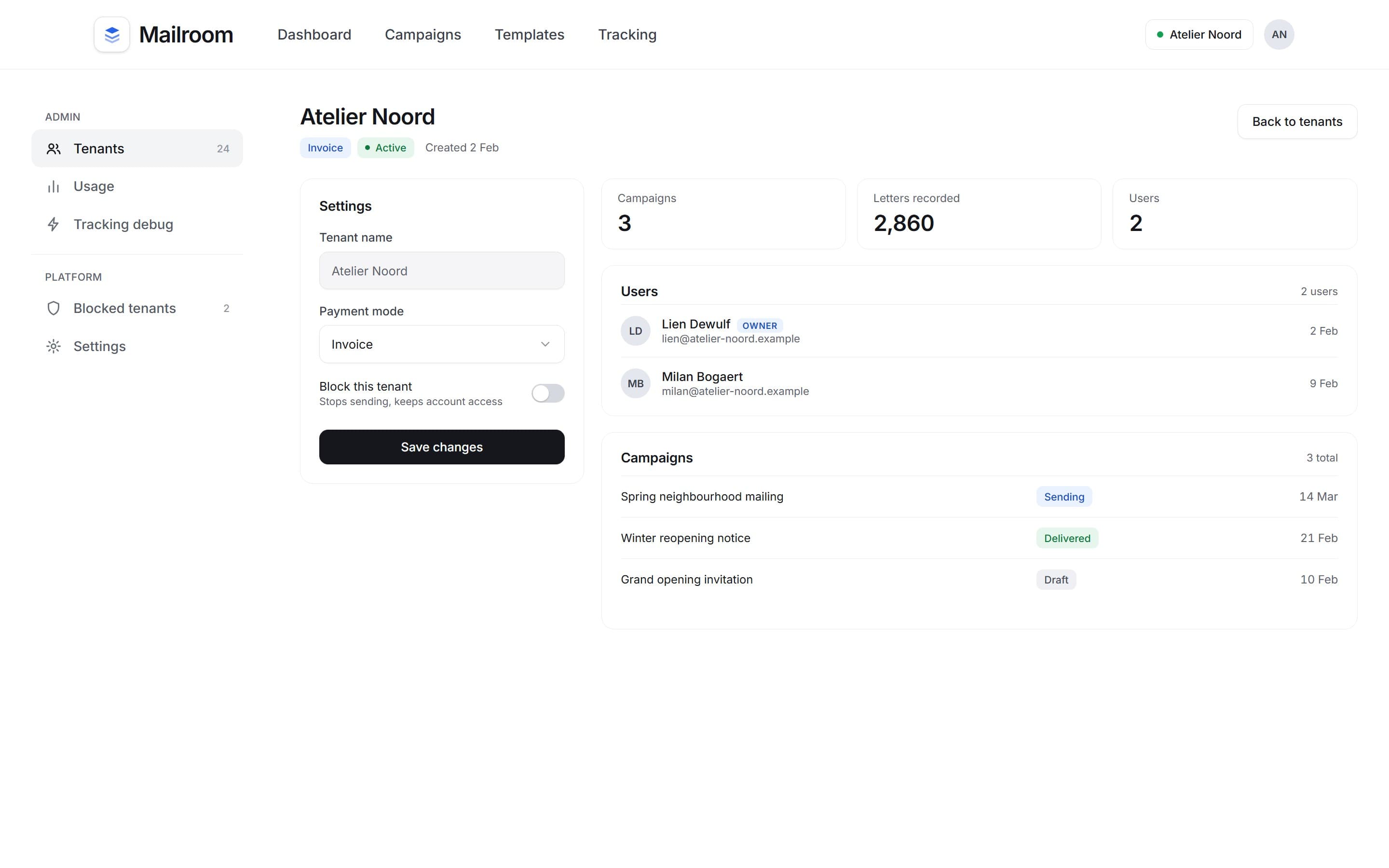The width and height of the screenshot is (1389, 868).
Task: Toggle the Block this tenant switch
Action: click(x=547, y=393)
